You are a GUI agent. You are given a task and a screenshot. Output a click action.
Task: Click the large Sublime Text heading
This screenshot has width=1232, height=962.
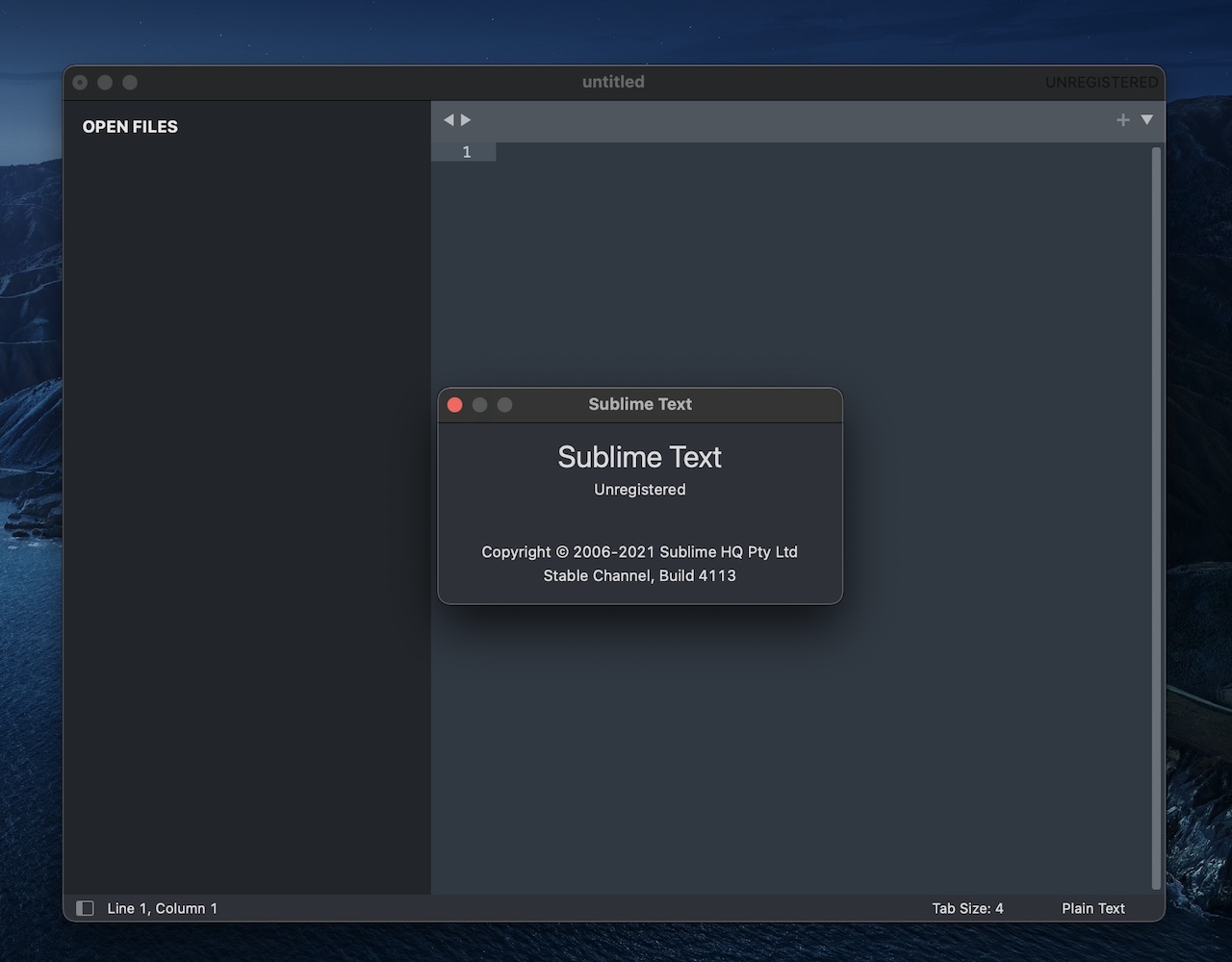tap(640, 457)
